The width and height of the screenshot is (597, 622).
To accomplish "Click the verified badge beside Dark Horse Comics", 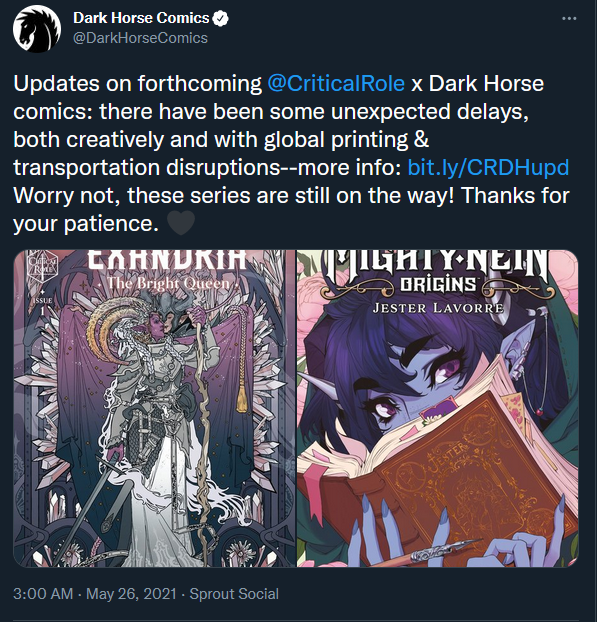I will [220, 18].
